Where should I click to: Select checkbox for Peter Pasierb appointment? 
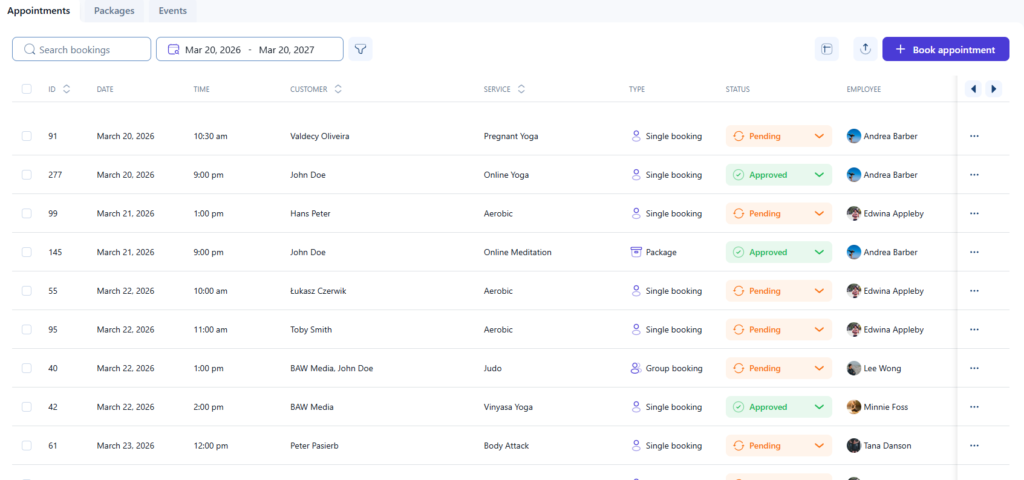click(27, 446)
